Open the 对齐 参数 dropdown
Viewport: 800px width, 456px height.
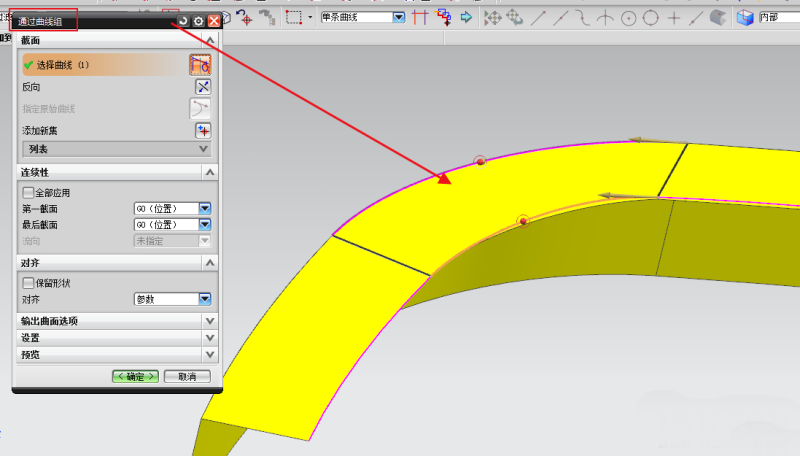tap(204, 299)
